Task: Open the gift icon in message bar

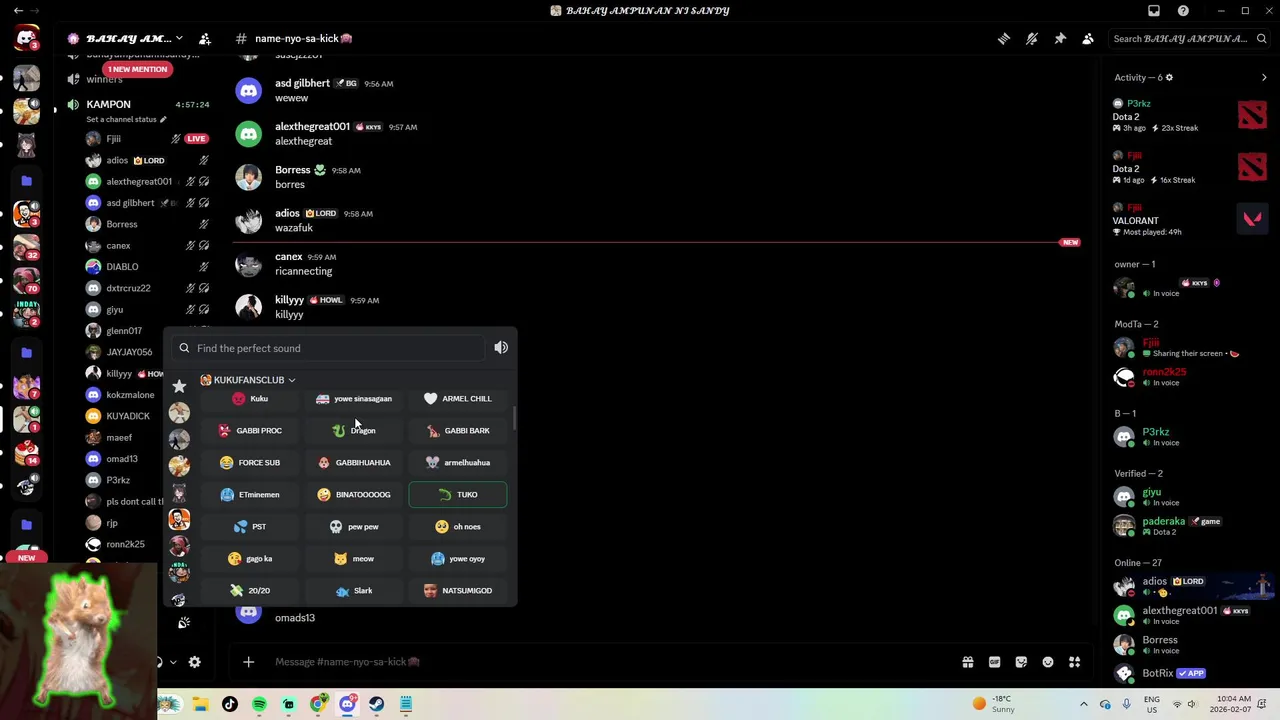Action: (968, 662)
